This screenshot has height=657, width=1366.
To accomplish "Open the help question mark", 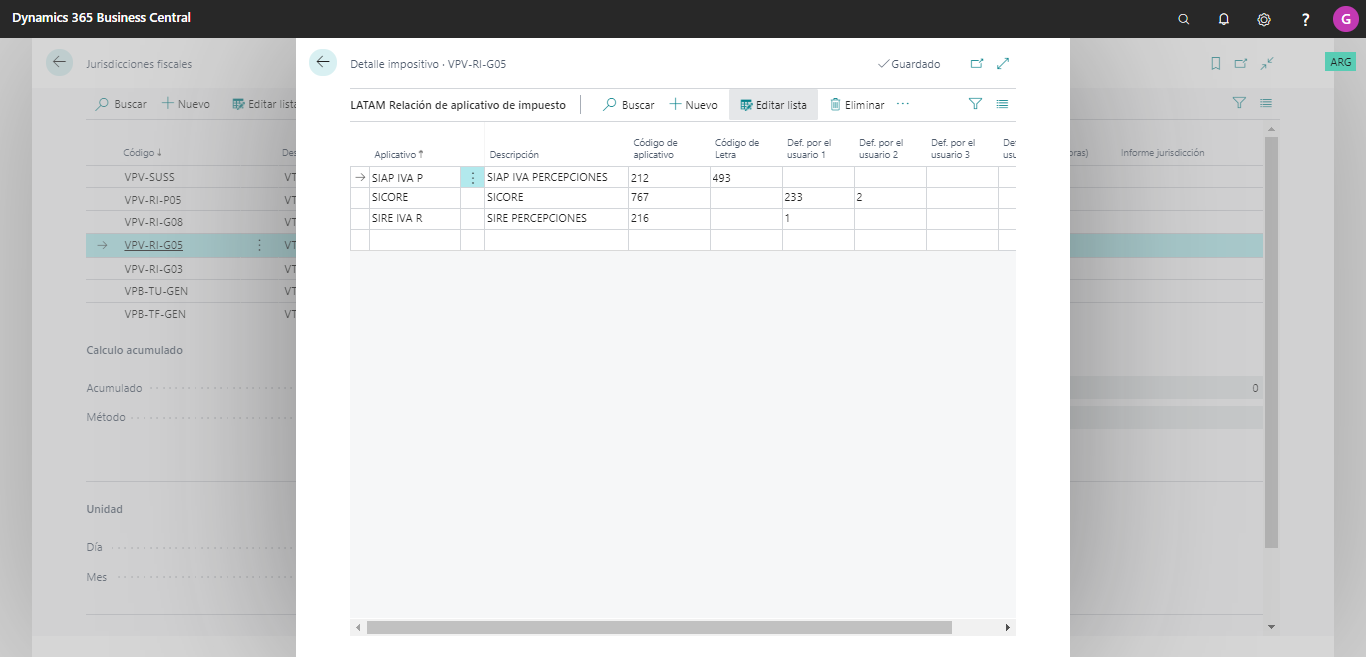I will 1305,19.
